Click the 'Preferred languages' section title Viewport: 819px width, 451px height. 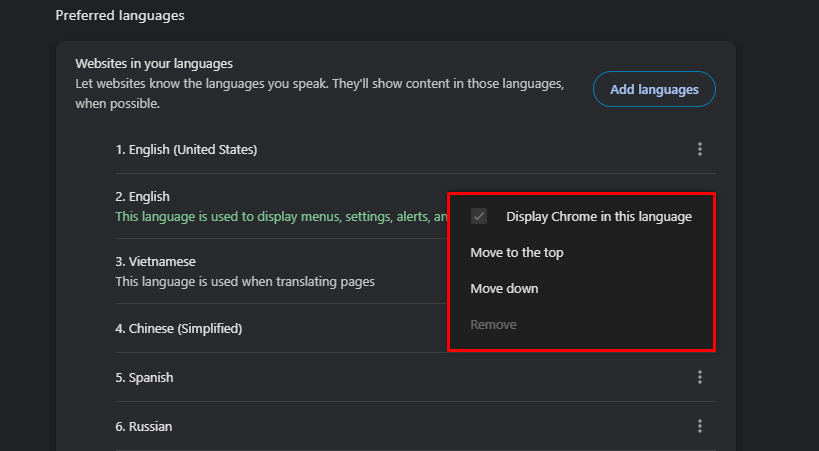(120, 16)
